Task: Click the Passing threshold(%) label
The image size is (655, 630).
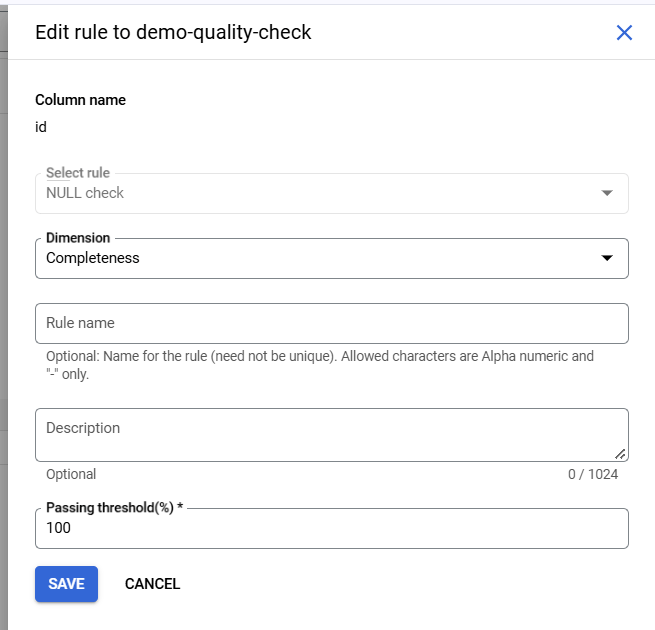Action: tap(114, 508)
